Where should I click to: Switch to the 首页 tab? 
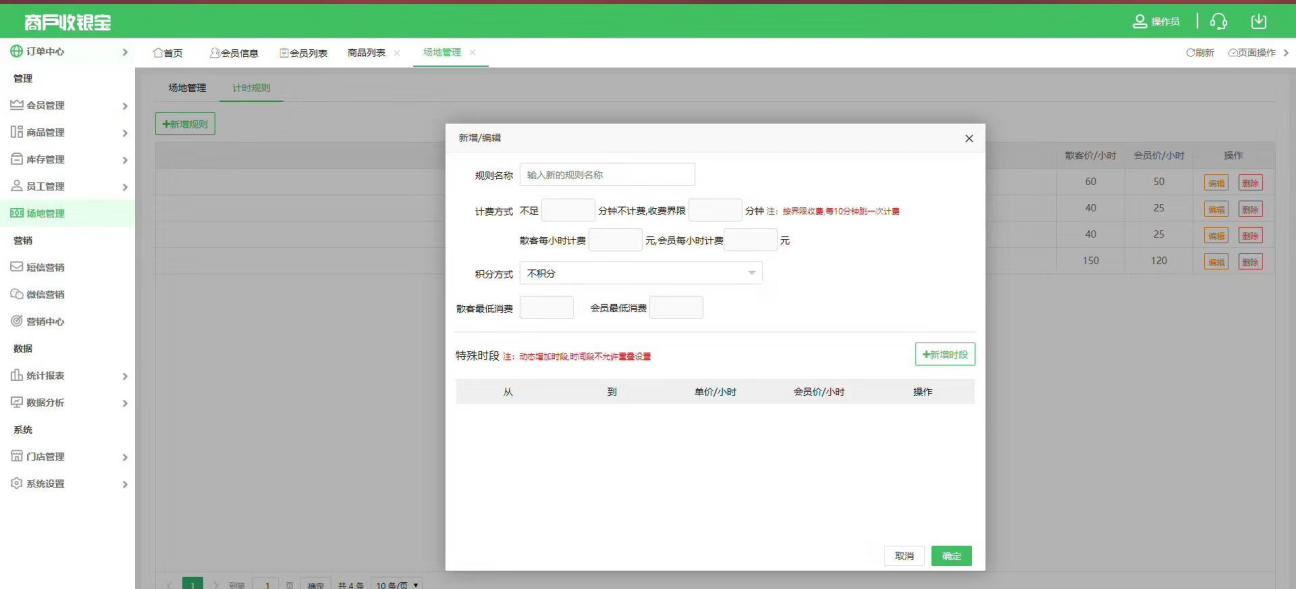pyautogui.click(x=167, y=53)
